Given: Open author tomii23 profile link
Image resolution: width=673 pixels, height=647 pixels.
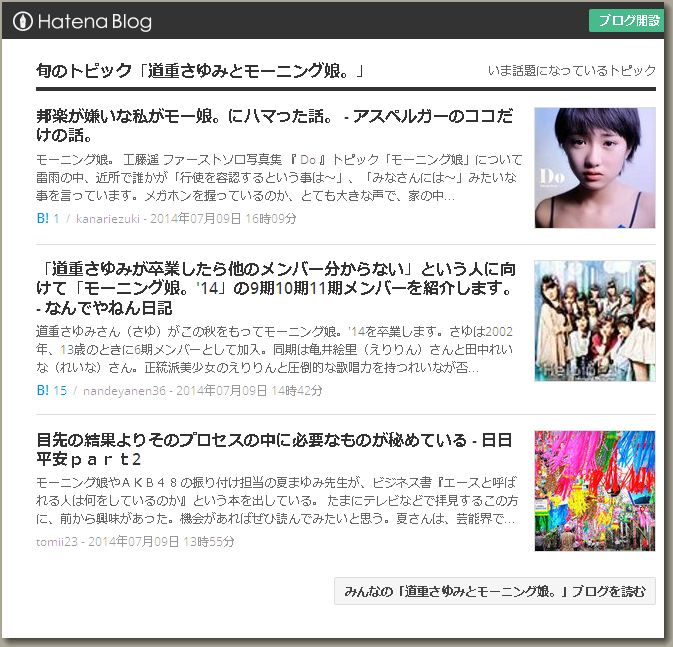Looking at the screenshot, I should click(x=57, y=541).
